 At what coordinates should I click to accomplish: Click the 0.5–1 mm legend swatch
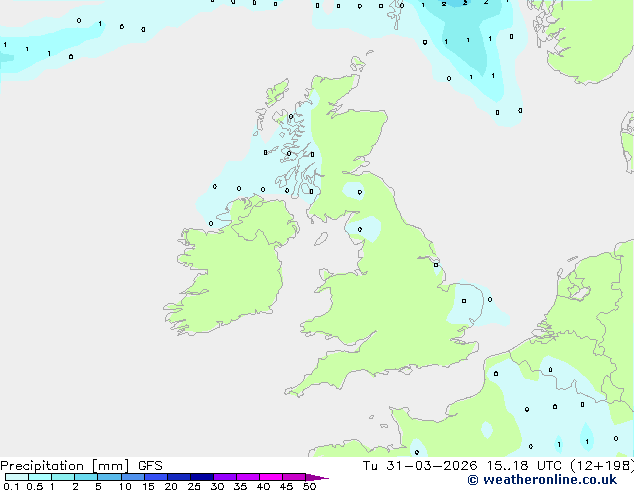(x=40, y=477)
